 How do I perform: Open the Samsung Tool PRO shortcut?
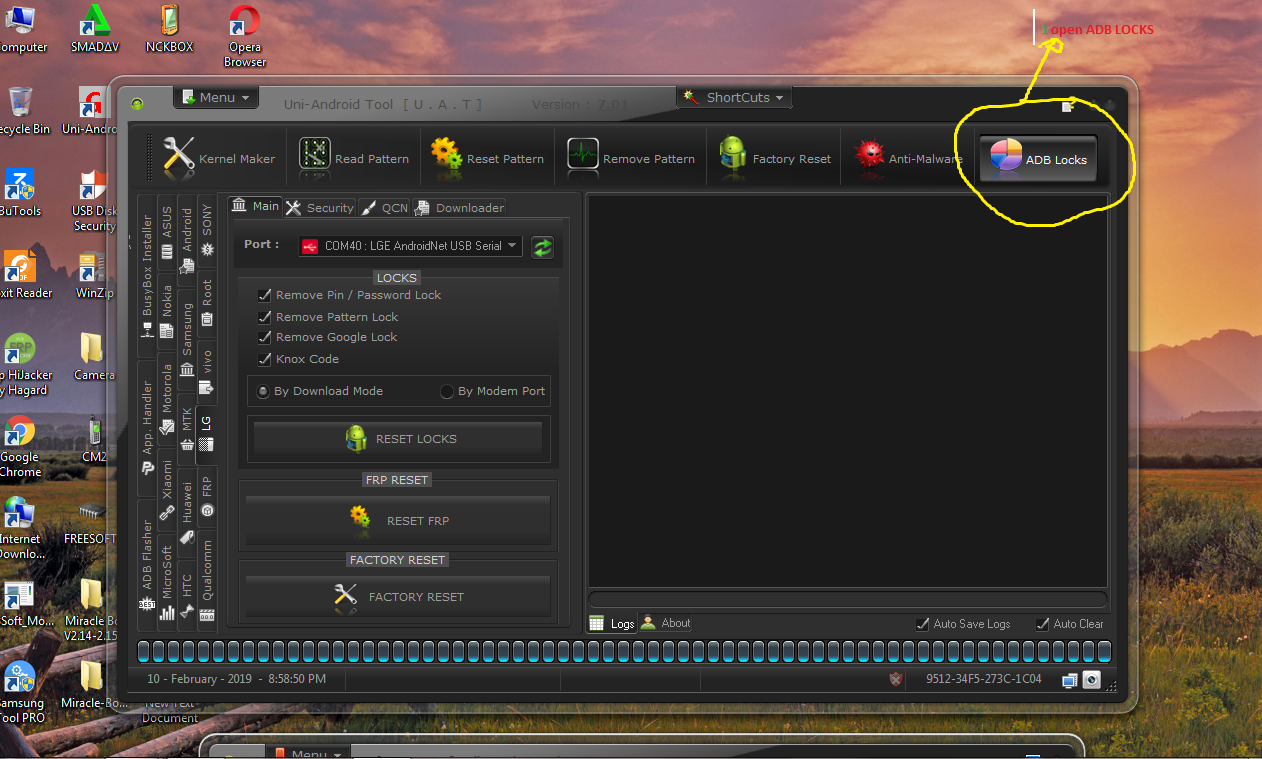(x=21, y=692)
